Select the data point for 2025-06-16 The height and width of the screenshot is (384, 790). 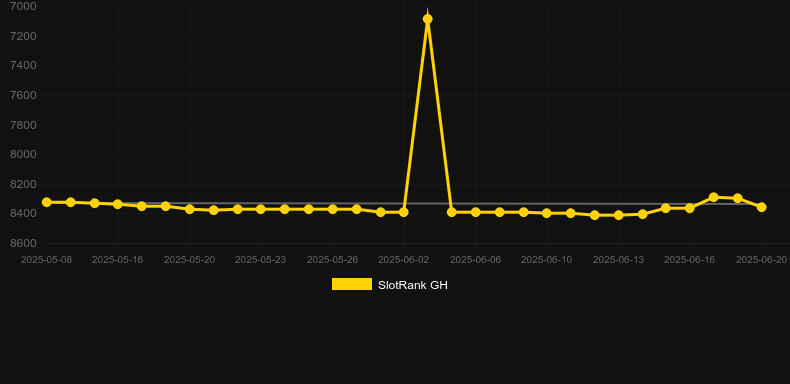pos(690,208)
